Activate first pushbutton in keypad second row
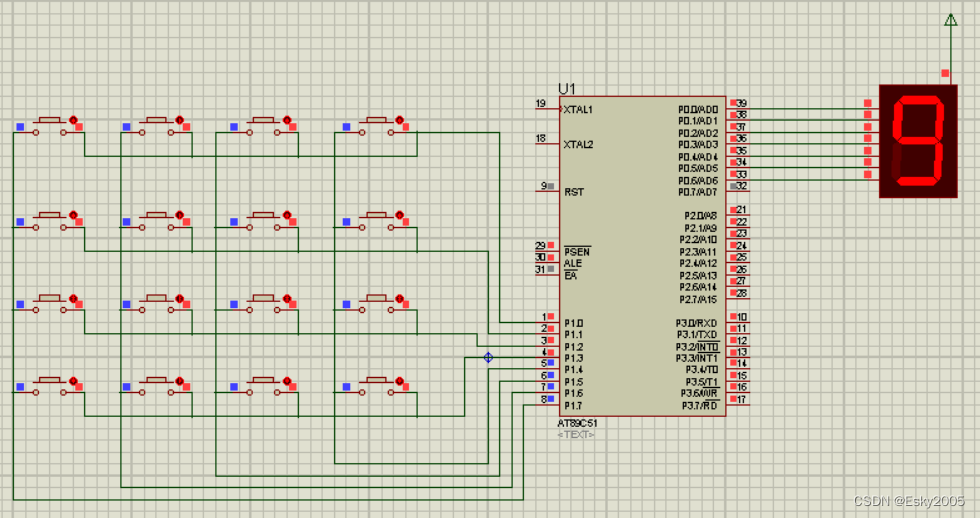 pos(49,221)
